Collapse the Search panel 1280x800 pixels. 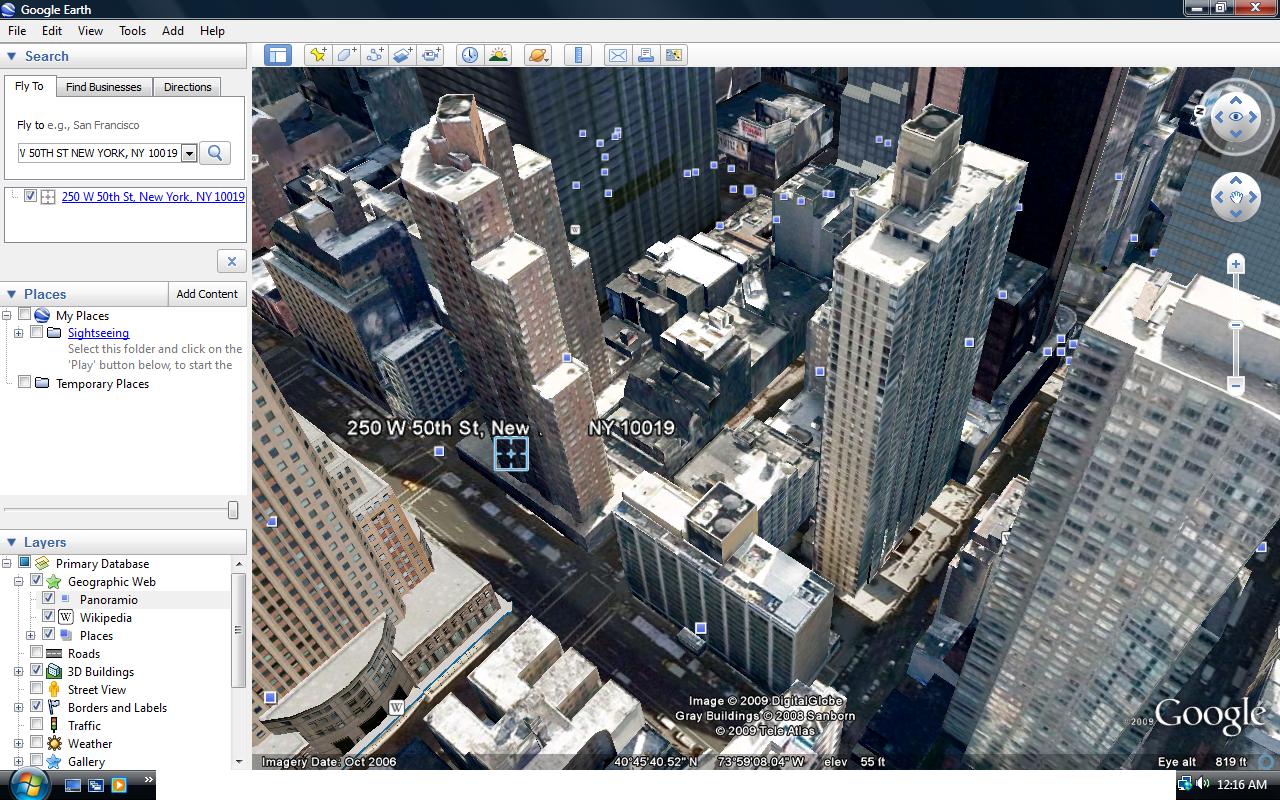coord(12,56)
